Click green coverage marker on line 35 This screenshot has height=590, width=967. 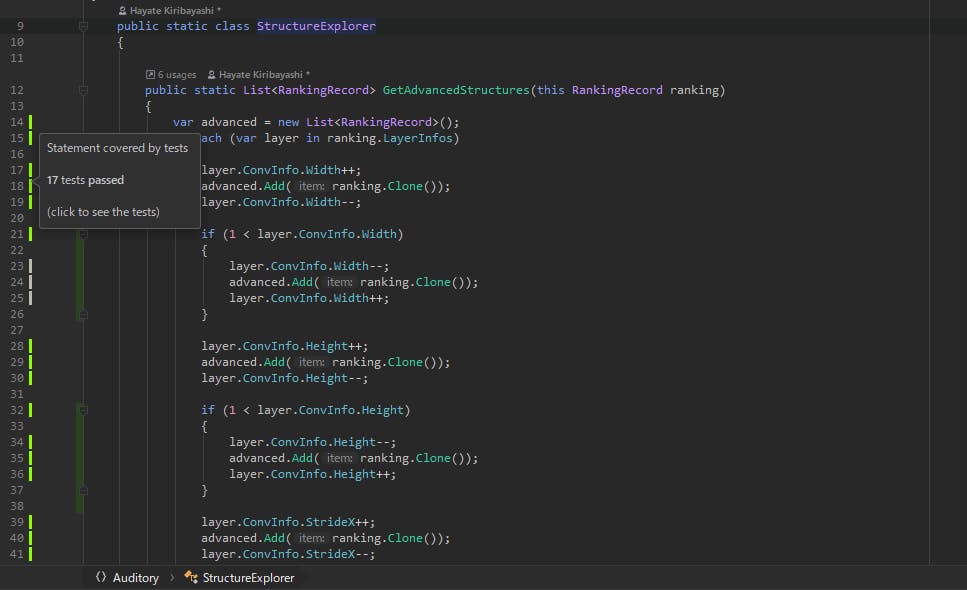tap(31, 459)
